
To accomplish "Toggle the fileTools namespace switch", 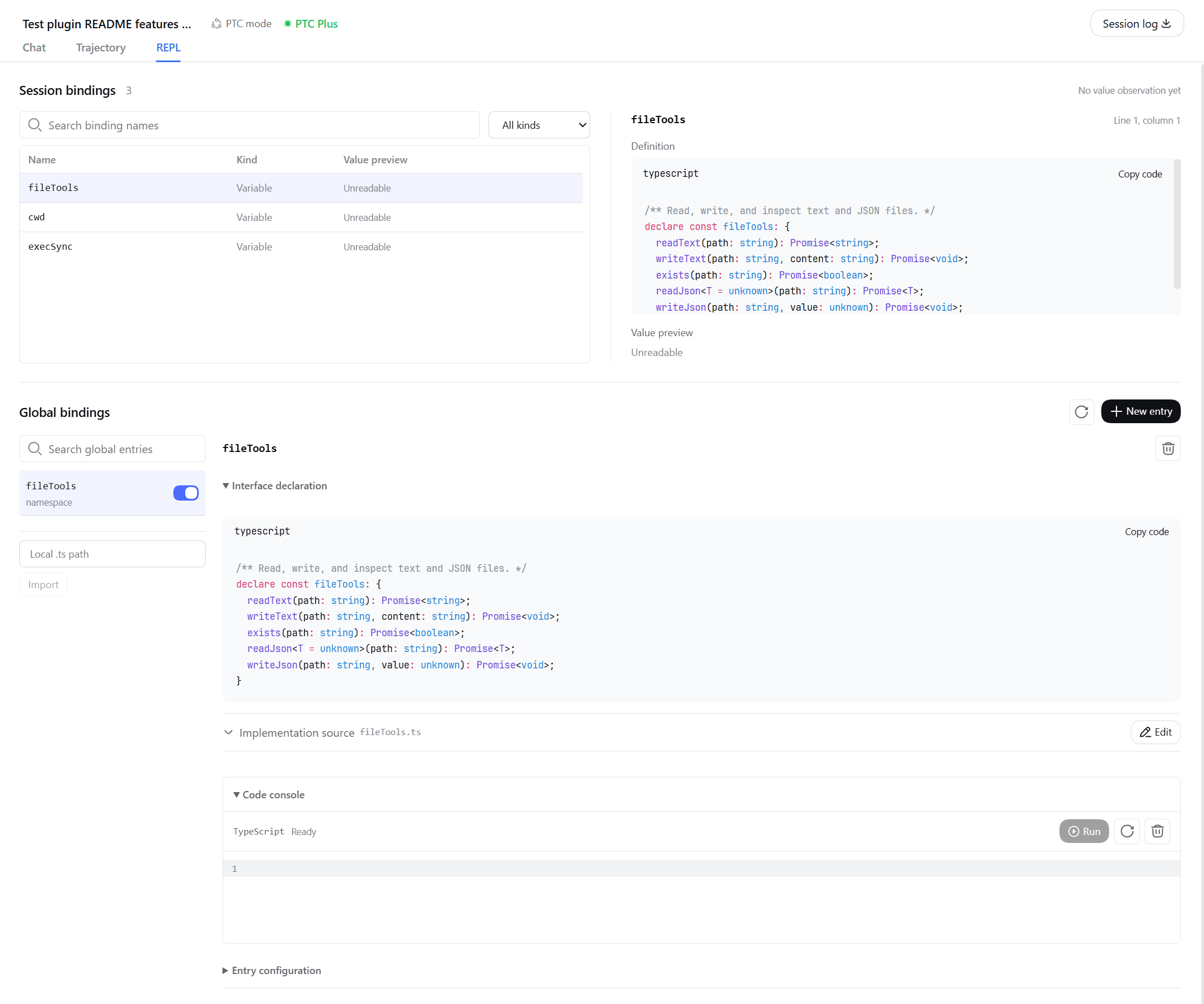I will [186, 493].
